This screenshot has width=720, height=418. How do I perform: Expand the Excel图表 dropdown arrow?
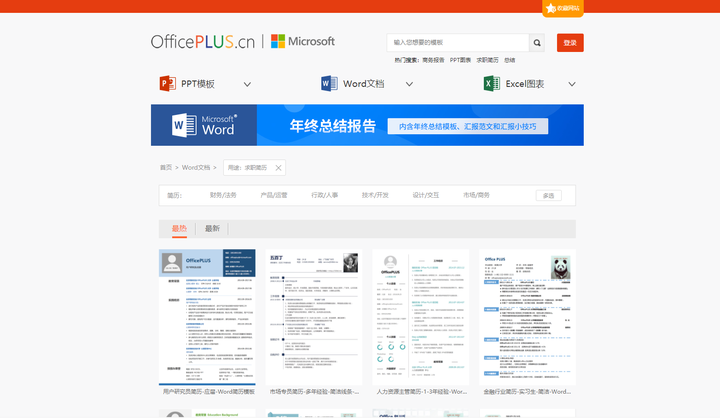coord(570,85)
